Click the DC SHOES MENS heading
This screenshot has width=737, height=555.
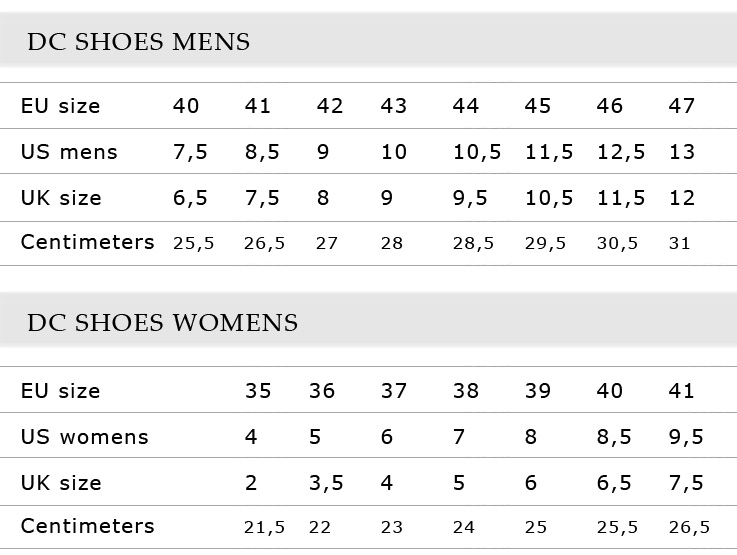pos(139,41)
